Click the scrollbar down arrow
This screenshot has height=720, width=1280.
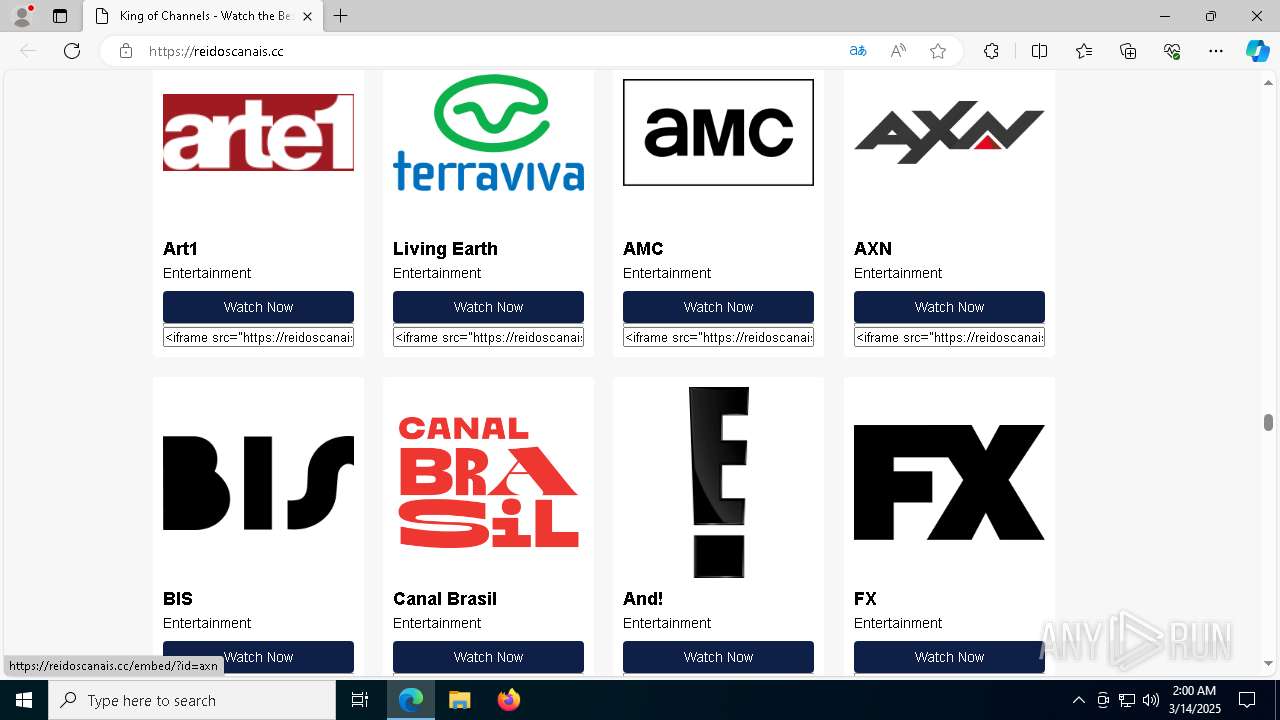tap(1268, 663)
